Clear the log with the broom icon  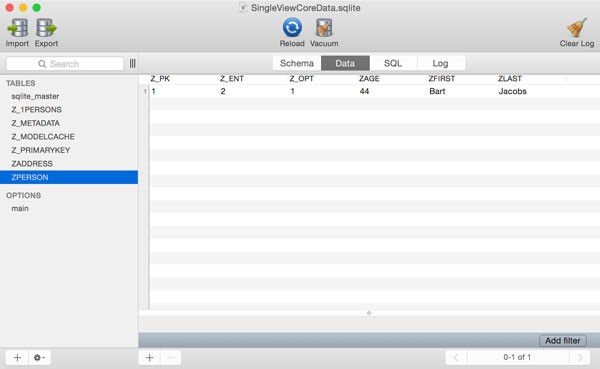coord(577,28)
